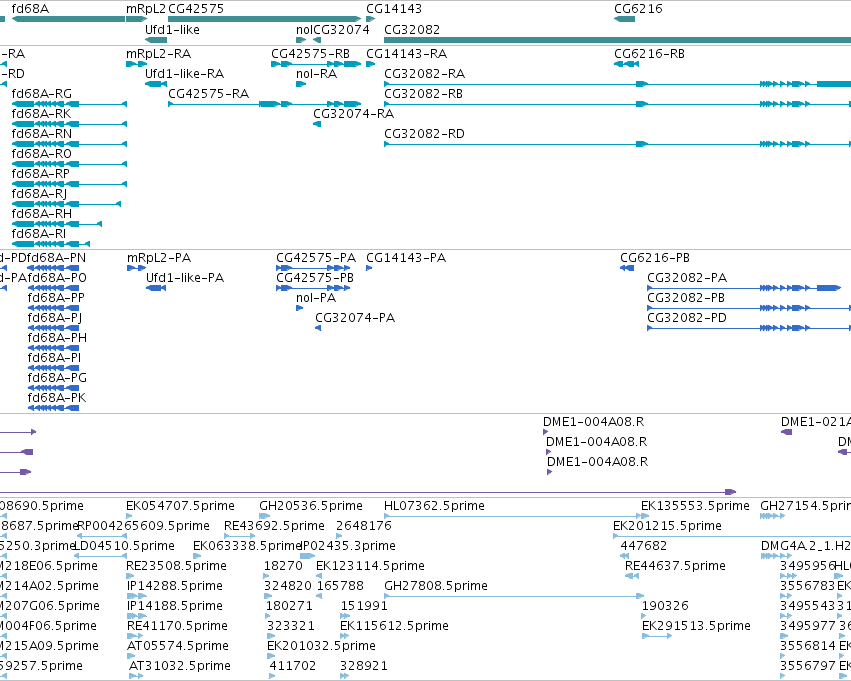
Task: Open transcript mRpL2-RA
Action: [136, 64]
